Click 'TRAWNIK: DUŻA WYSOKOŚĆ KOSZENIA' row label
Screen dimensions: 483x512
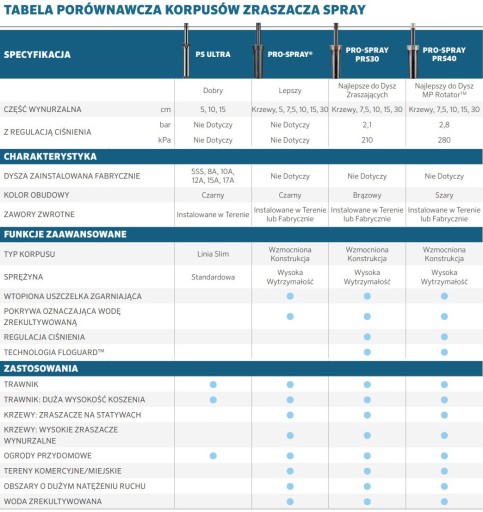[x=74, y=400]
